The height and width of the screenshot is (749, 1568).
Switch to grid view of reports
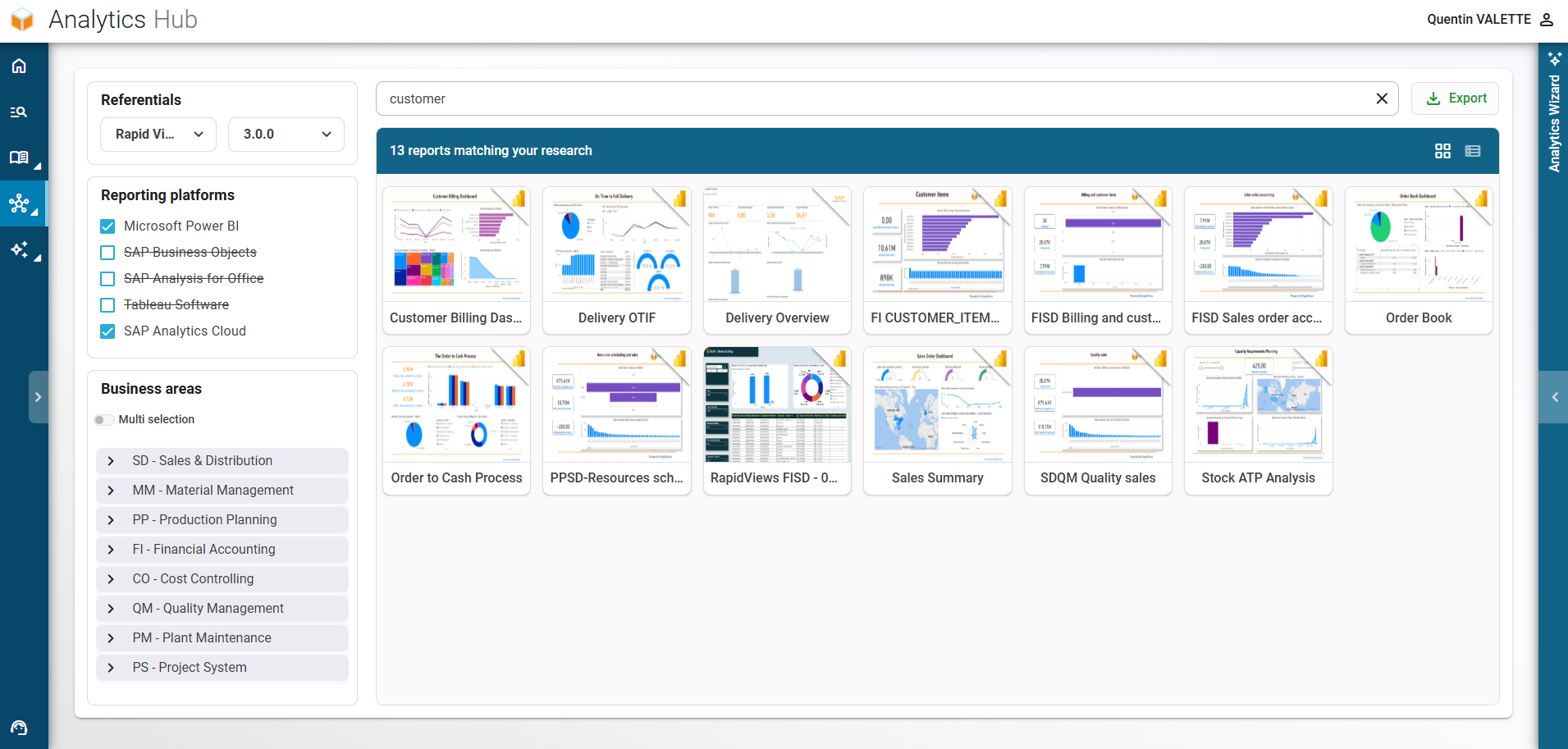(1442, 151)
